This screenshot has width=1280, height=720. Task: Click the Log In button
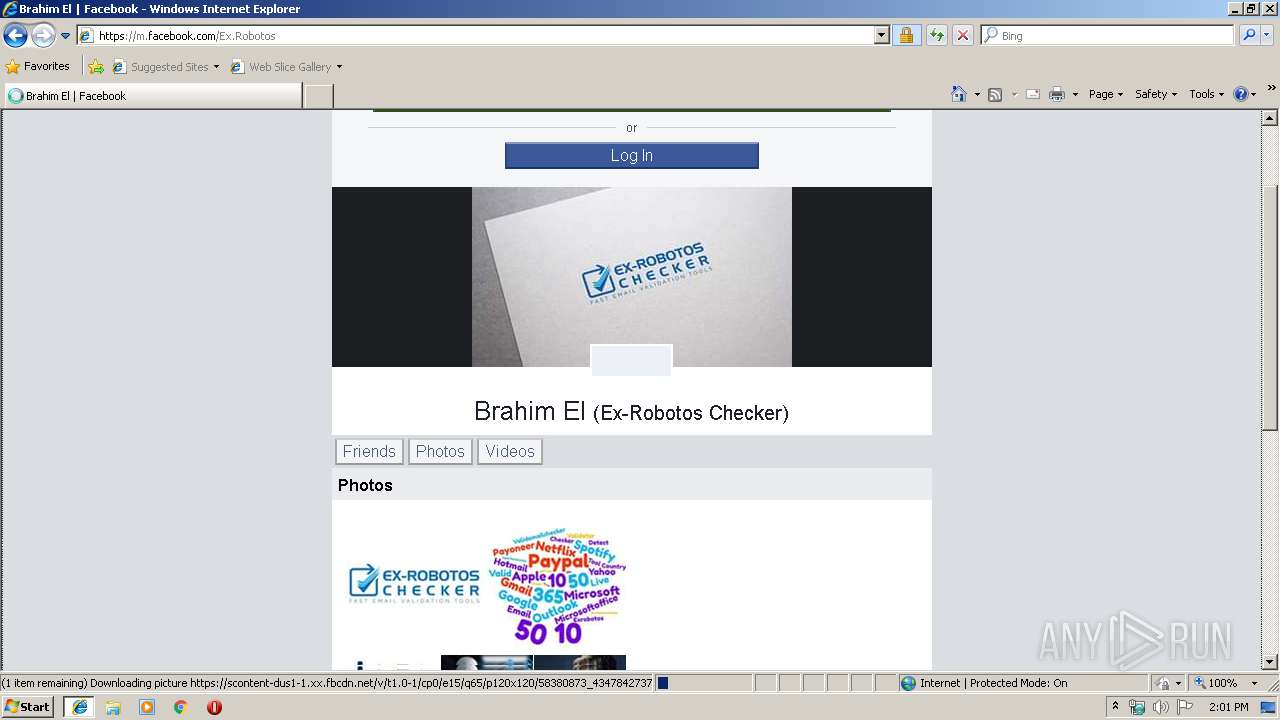632,156
